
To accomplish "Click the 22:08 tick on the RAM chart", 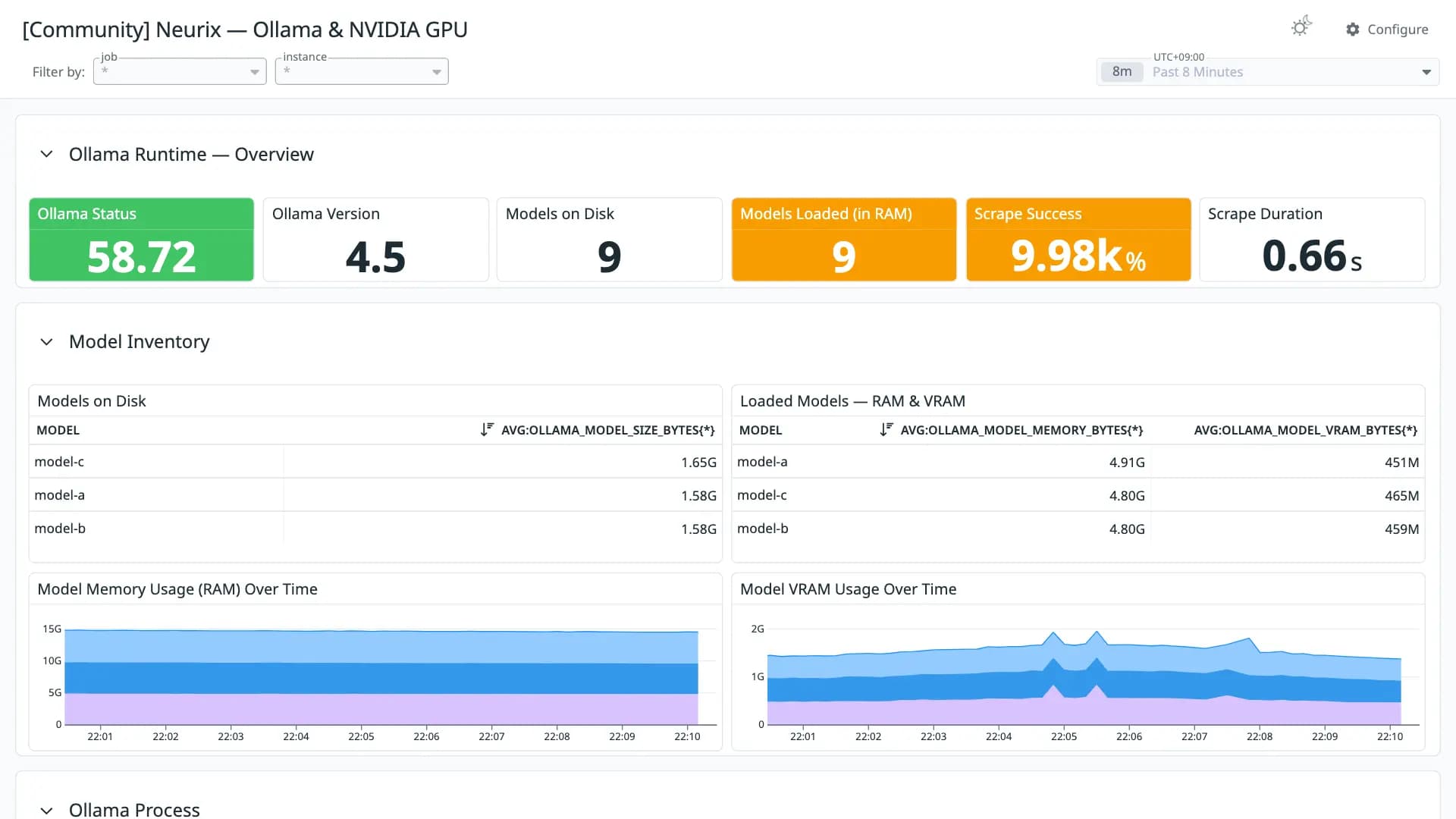I will [x=557, y=736].
